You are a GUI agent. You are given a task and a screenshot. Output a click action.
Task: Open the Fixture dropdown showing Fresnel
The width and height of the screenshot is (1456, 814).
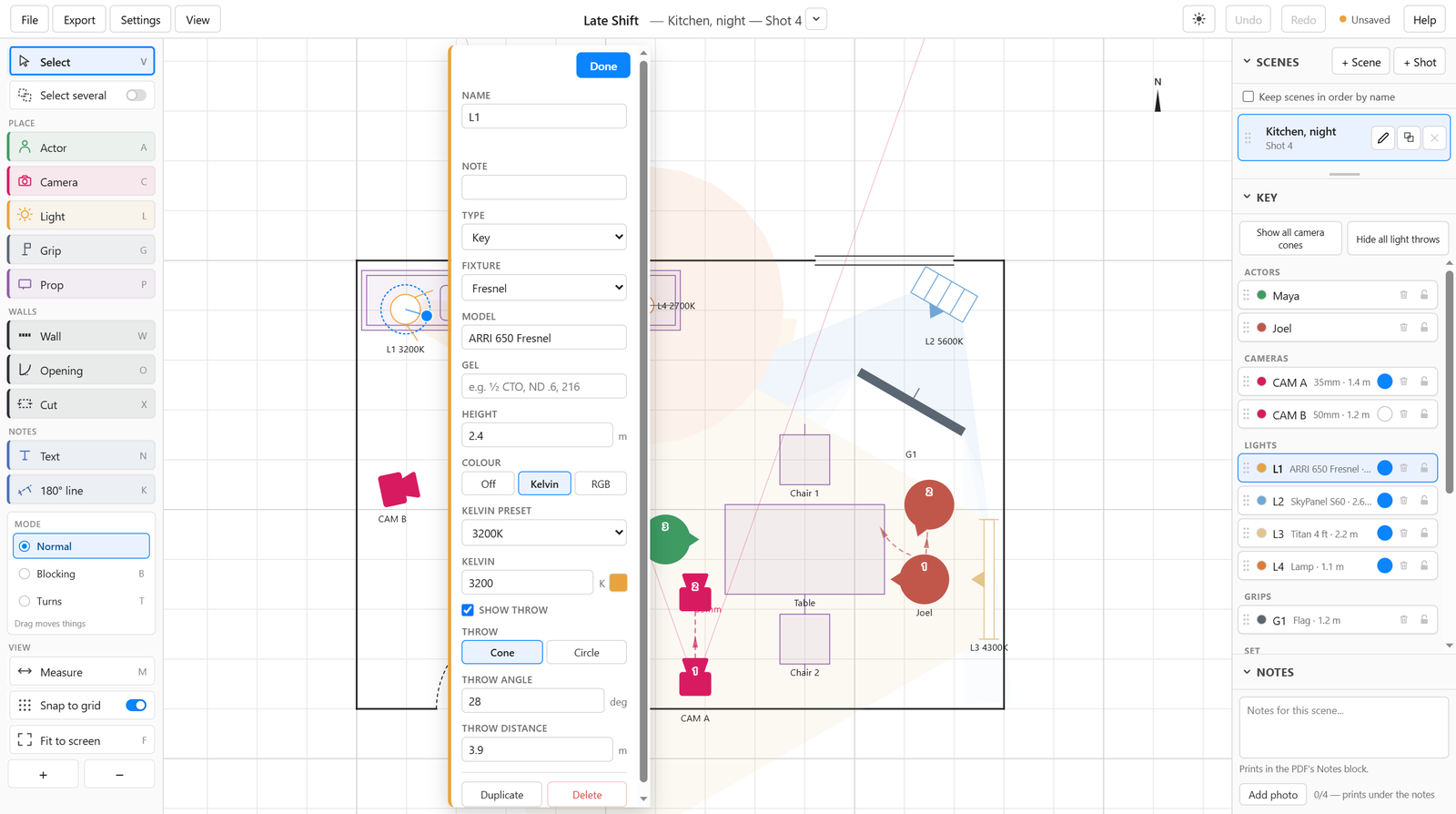(544, 288)
